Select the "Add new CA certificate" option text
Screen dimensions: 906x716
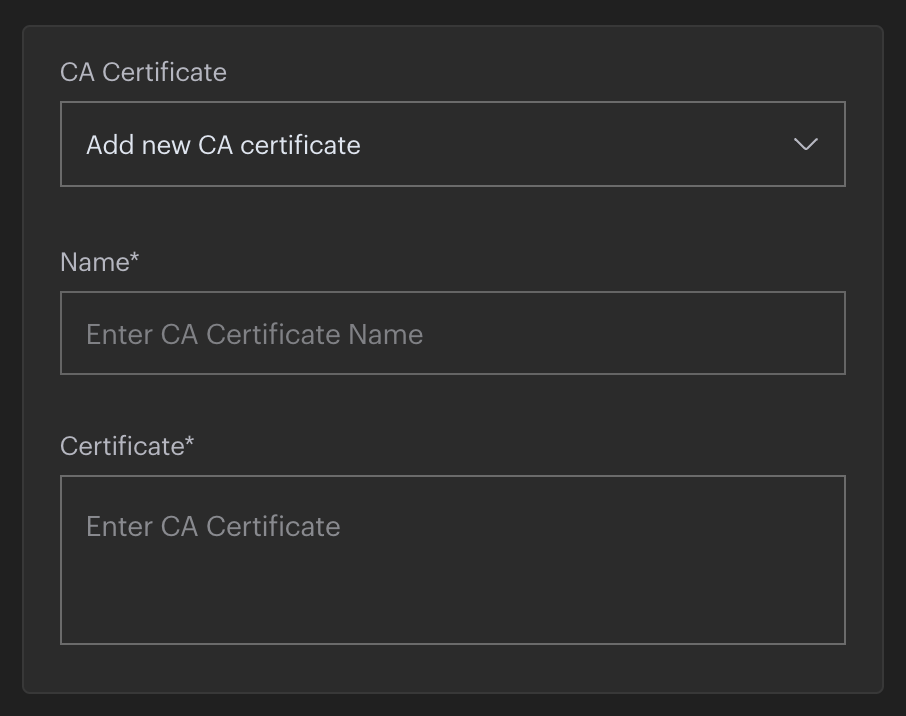point(223,145)
